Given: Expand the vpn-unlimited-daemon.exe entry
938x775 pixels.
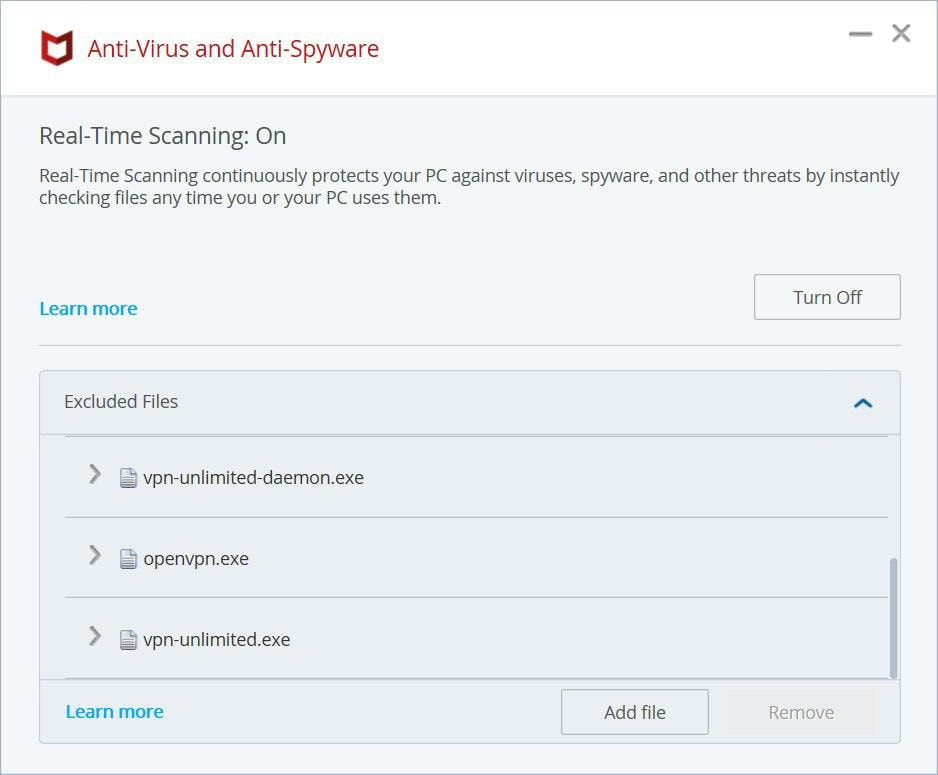Looking at the screenshot, I should 95,474.
